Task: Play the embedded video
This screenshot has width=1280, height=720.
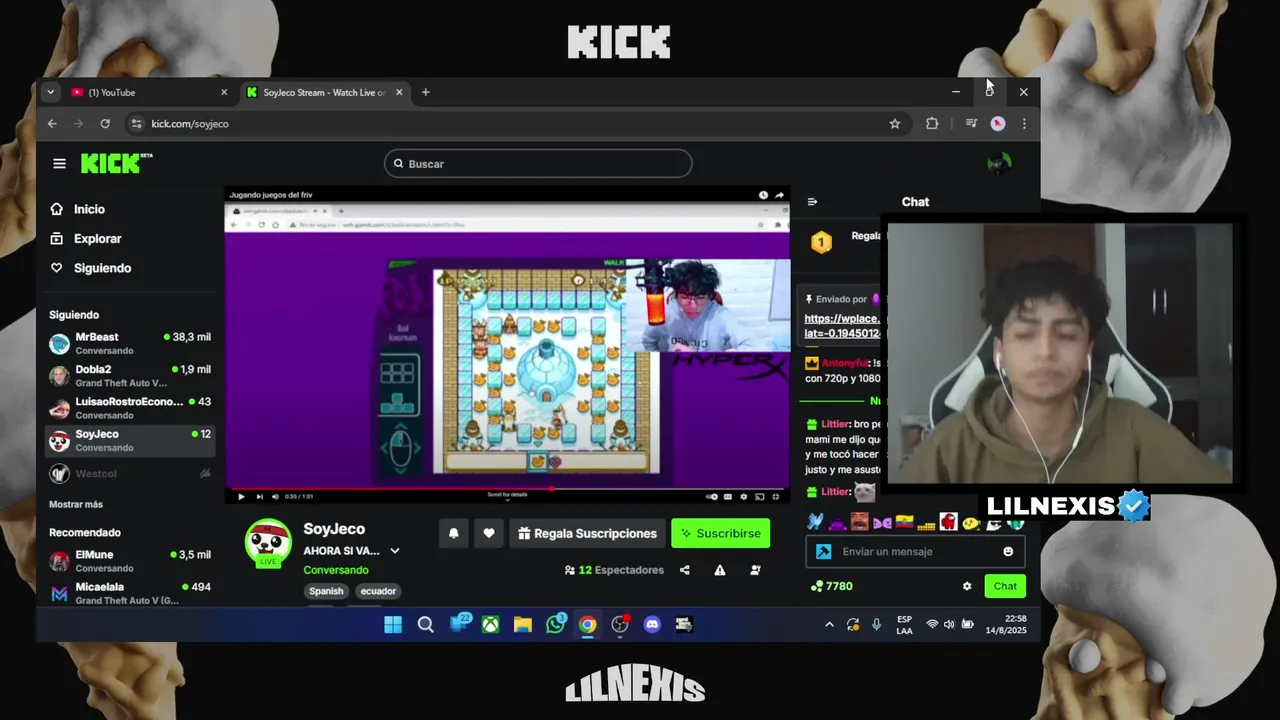Action: coord(241,496)
